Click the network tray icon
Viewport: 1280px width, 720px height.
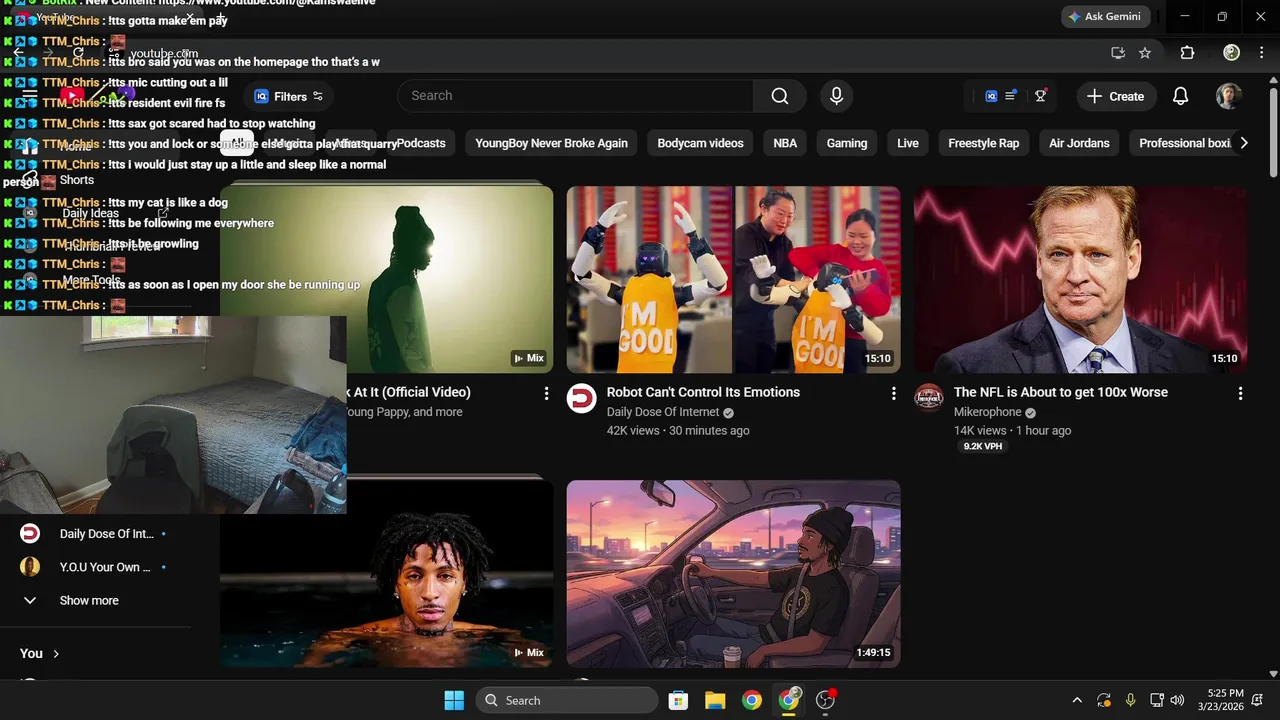click(x=1156, y=700)
